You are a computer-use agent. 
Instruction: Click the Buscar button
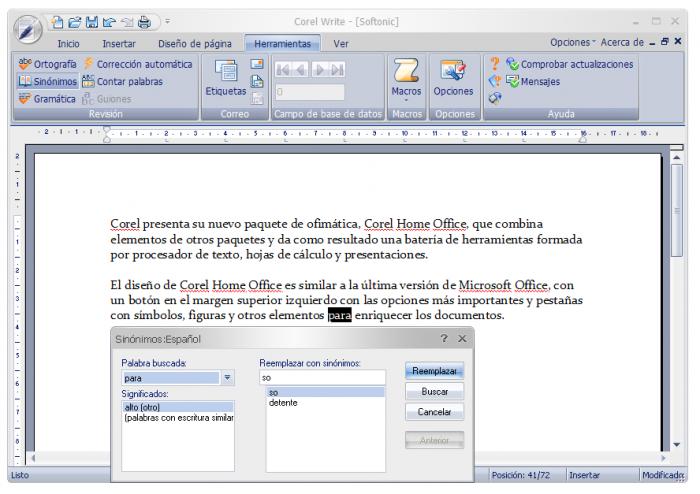click(x=434, y=391)
